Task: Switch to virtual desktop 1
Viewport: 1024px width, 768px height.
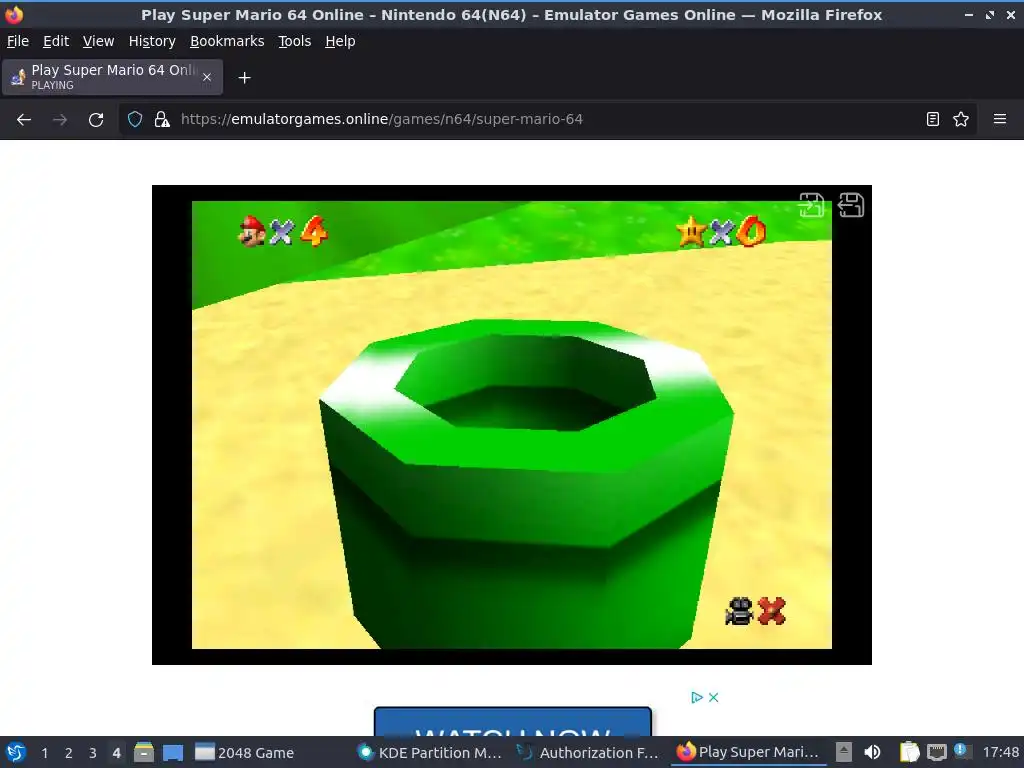Action: tap(44, 753)
